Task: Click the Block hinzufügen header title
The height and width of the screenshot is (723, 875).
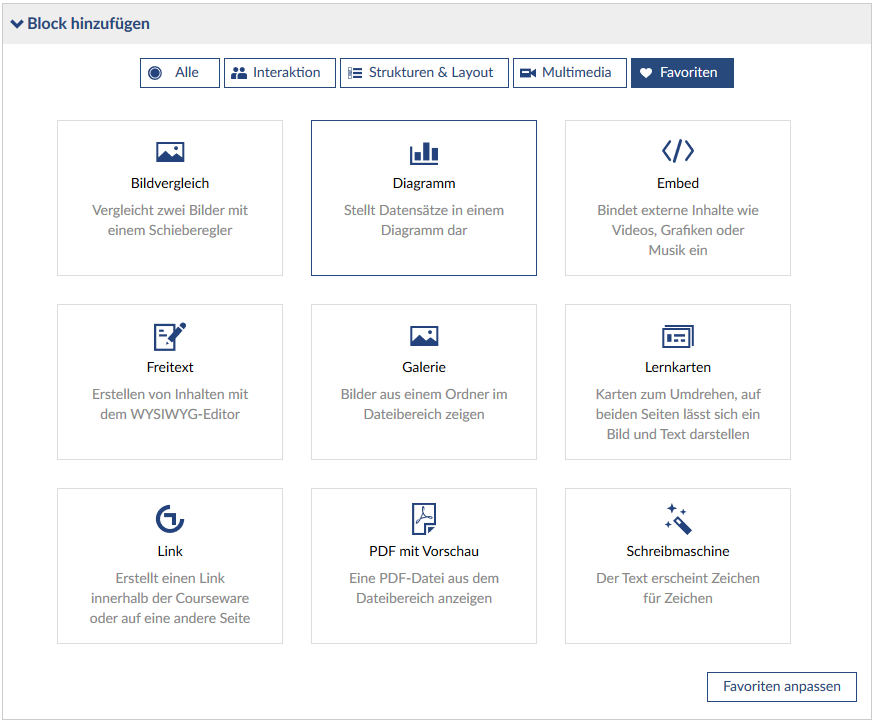Action: click(89, 24)
